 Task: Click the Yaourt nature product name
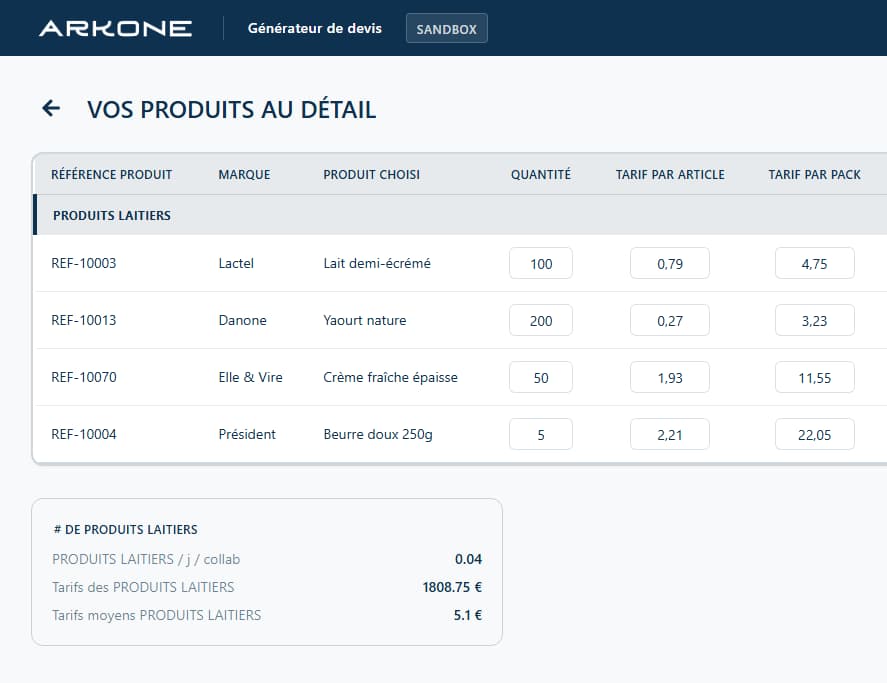[365, 320]
